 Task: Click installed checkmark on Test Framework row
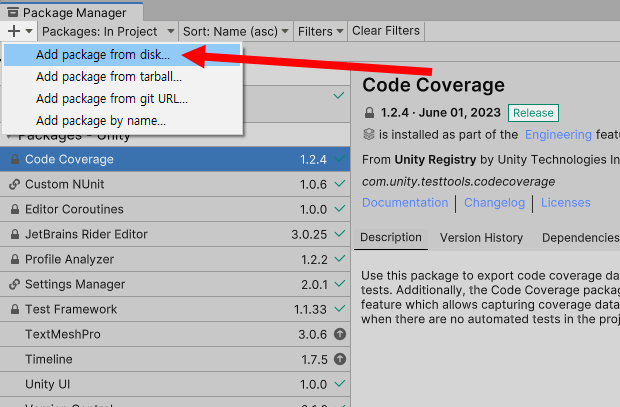click(x=340, y=309)
